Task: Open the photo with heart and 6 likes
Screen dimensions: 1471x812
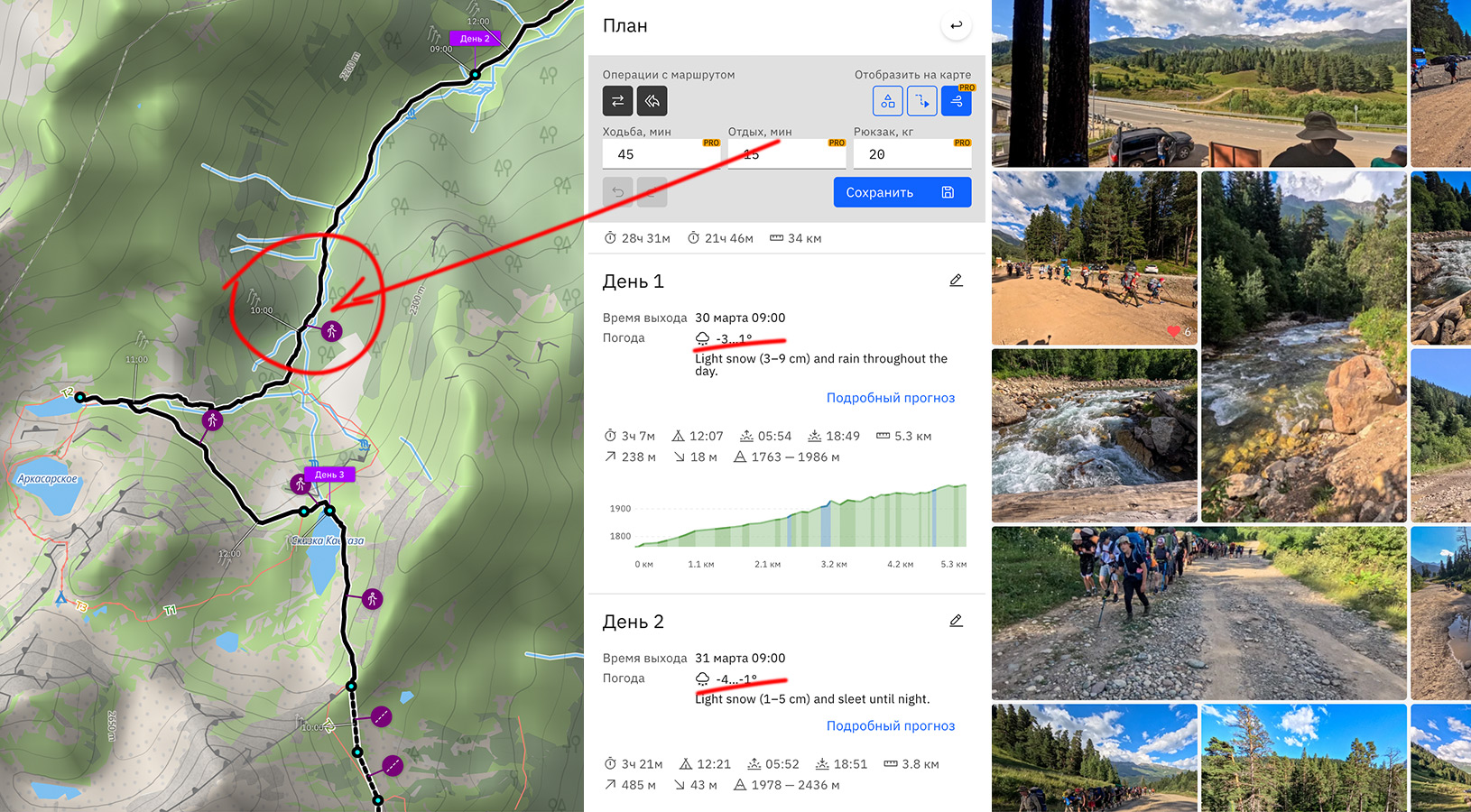Action: [x=1094, y=258]
